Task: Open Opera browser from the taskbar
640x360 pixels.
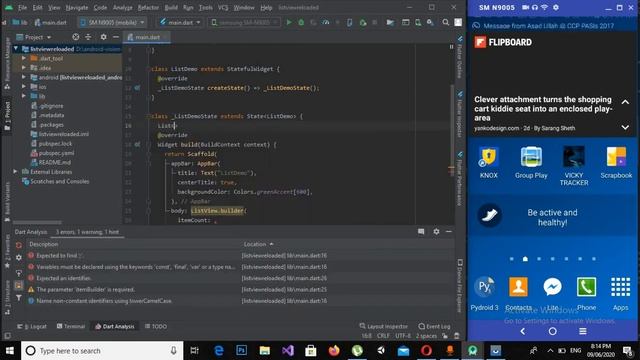Action: click(x=427, y=351)
